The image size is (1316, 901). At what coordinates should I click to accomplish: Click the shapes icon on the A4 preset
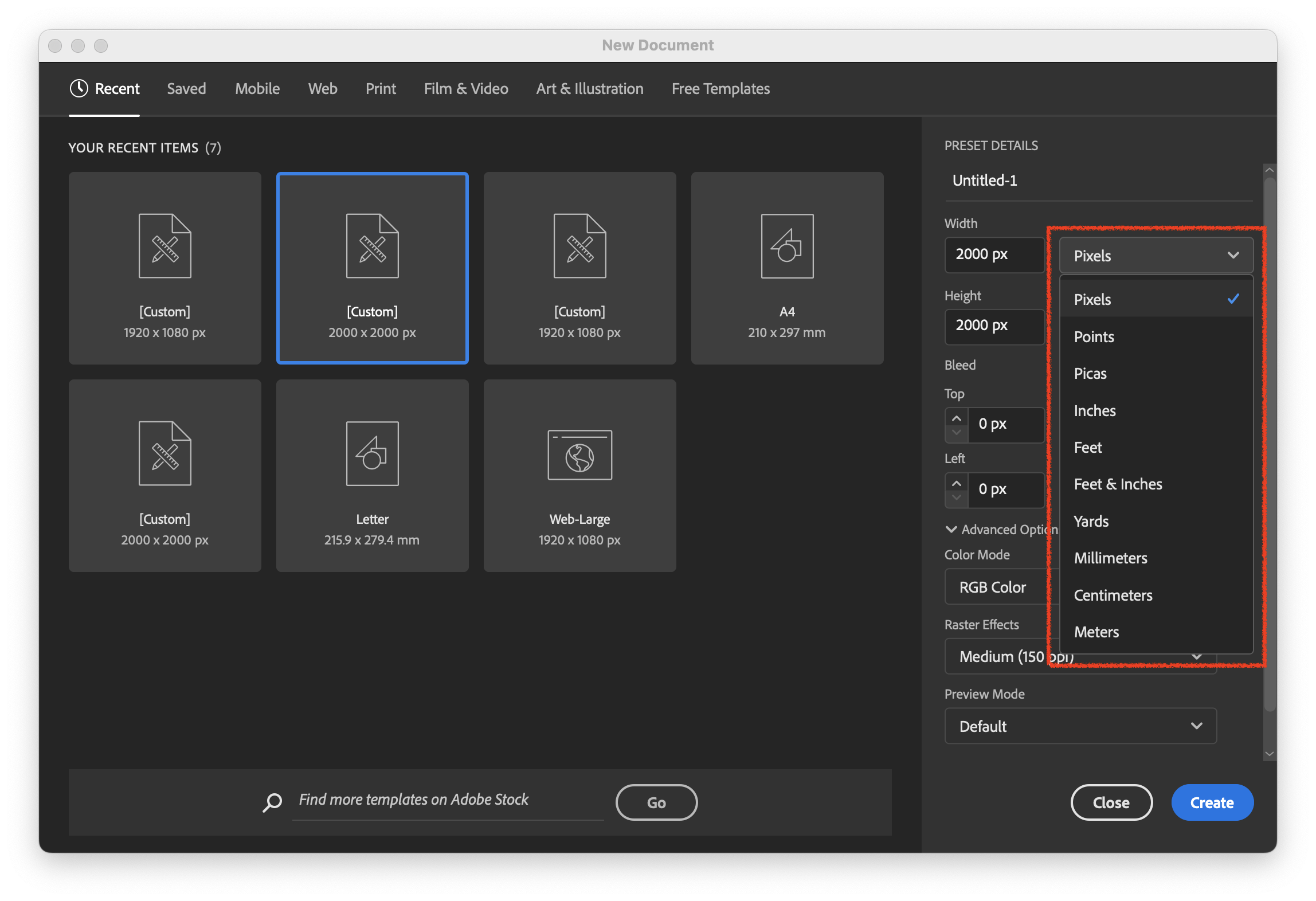pyautogui.click(x=787, y=246)
